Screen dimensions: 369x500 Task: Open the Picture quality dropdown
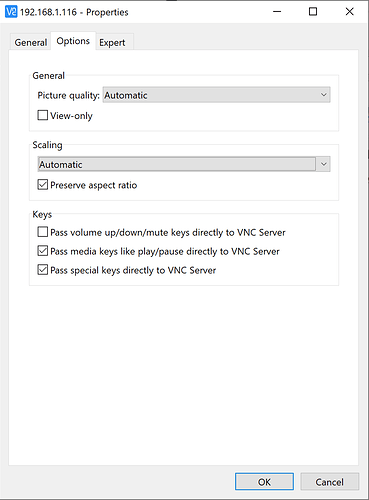[x=216, y=95]
